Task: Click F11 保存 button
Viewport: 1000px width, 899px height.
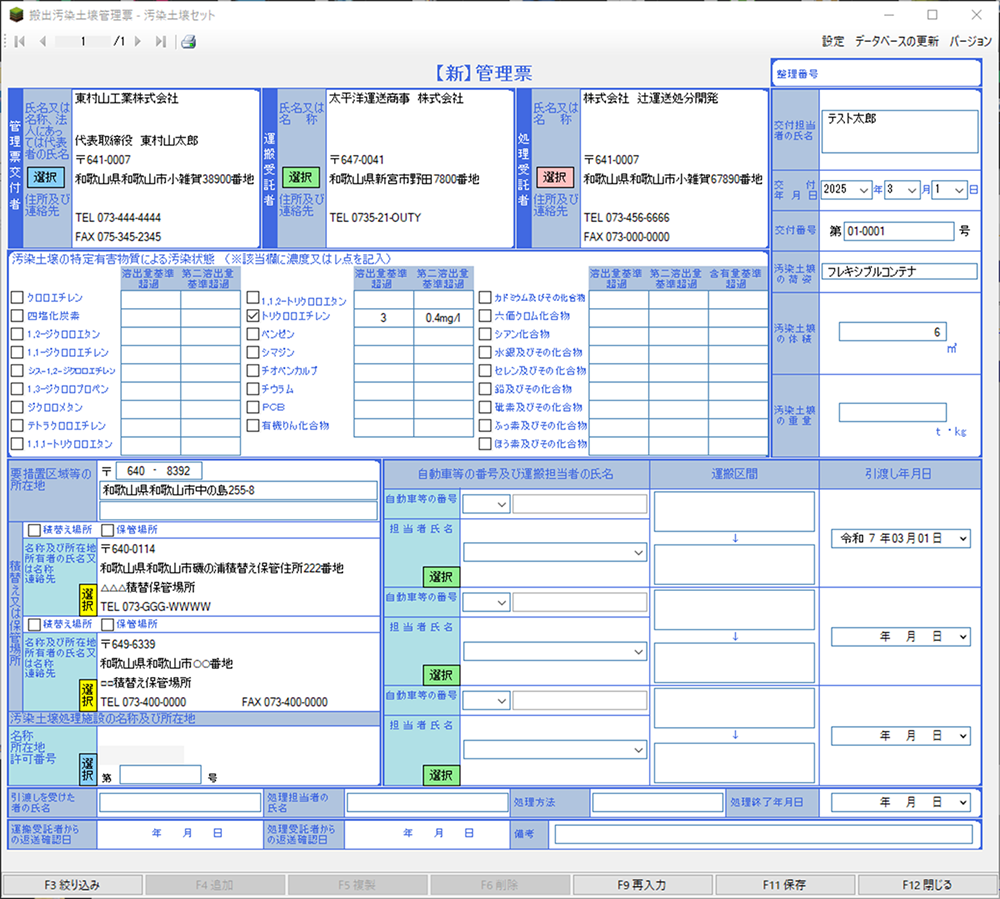Action: click(784, 885)
